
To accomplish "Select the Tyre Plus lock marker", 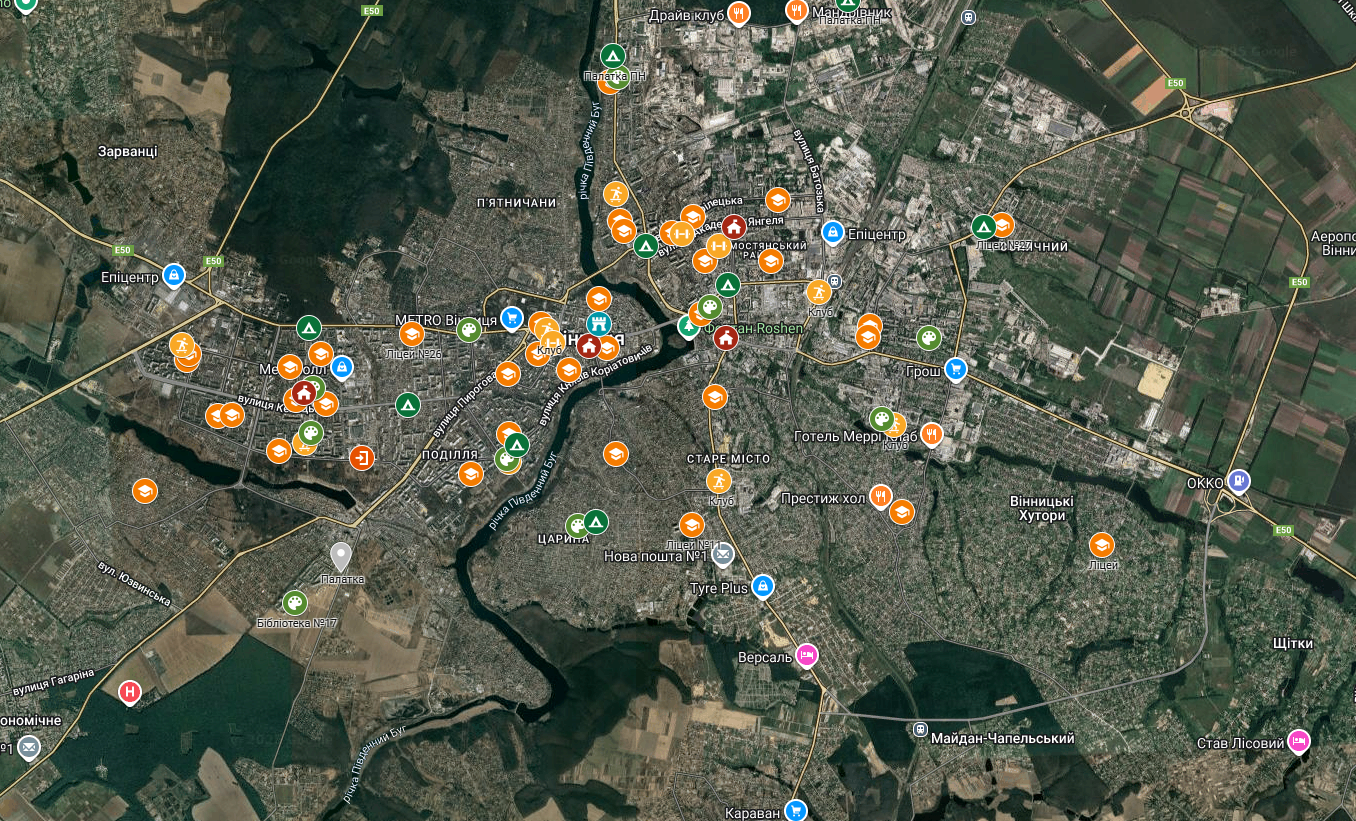I will coord(762,585).
